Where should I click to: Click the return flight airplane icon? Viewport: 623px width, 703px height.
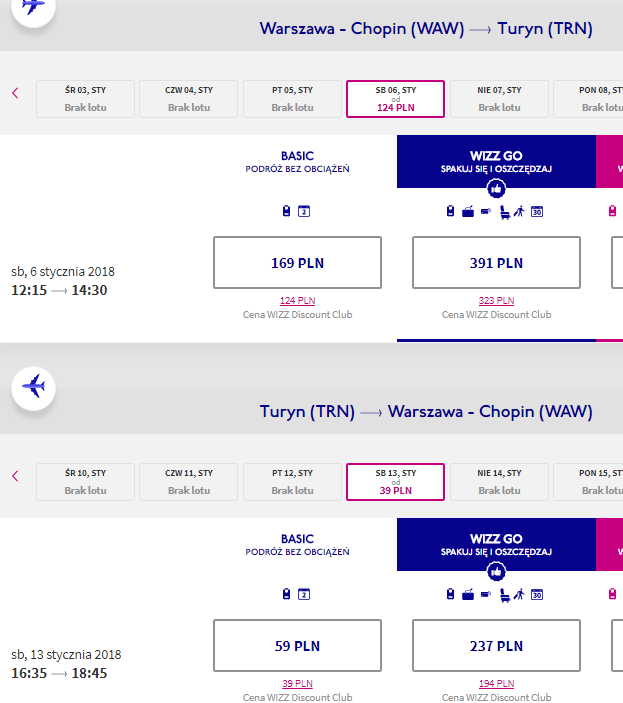(x=33, y=388)
